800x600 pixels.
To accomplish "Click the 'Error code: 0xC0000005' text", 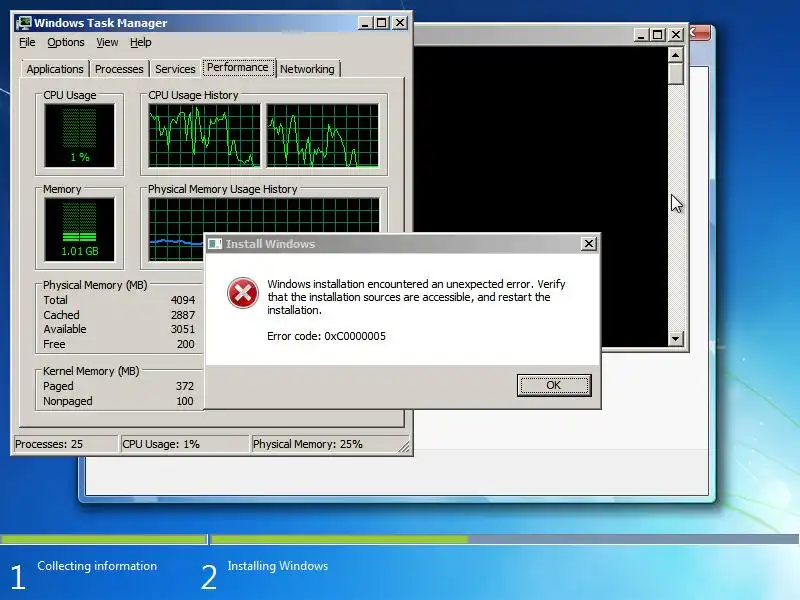I will click(327, 336).
